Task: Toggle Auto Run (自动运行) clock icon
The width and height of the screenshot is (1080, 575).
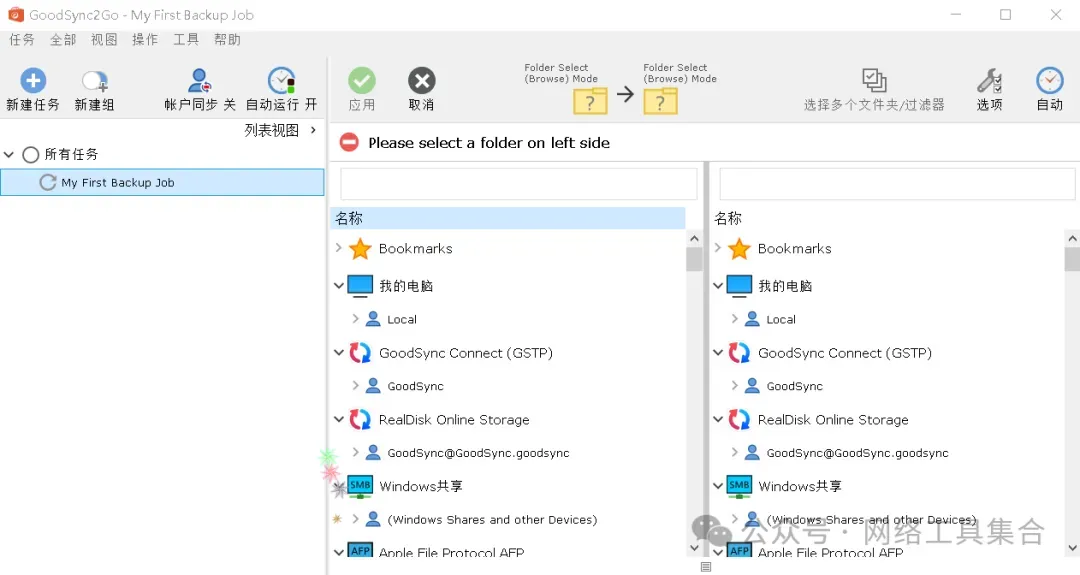Action: (281, 81)
